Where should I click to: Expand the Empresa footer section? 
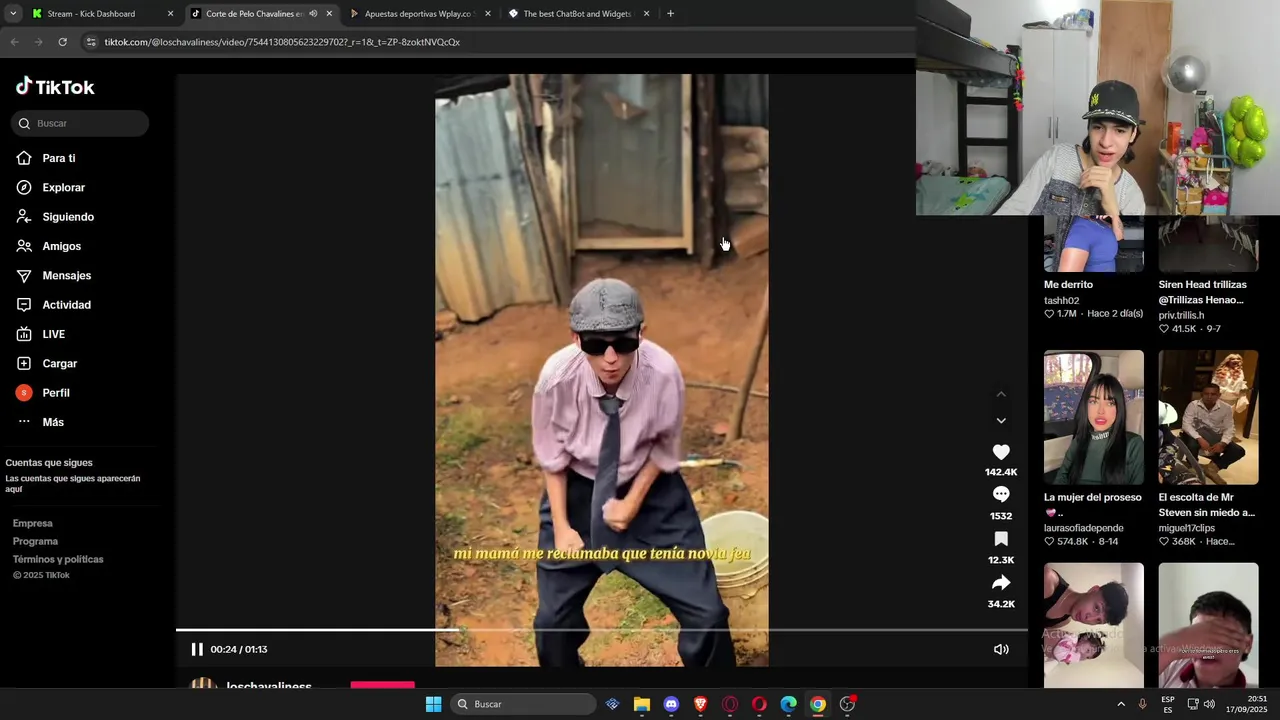point(33,523)
